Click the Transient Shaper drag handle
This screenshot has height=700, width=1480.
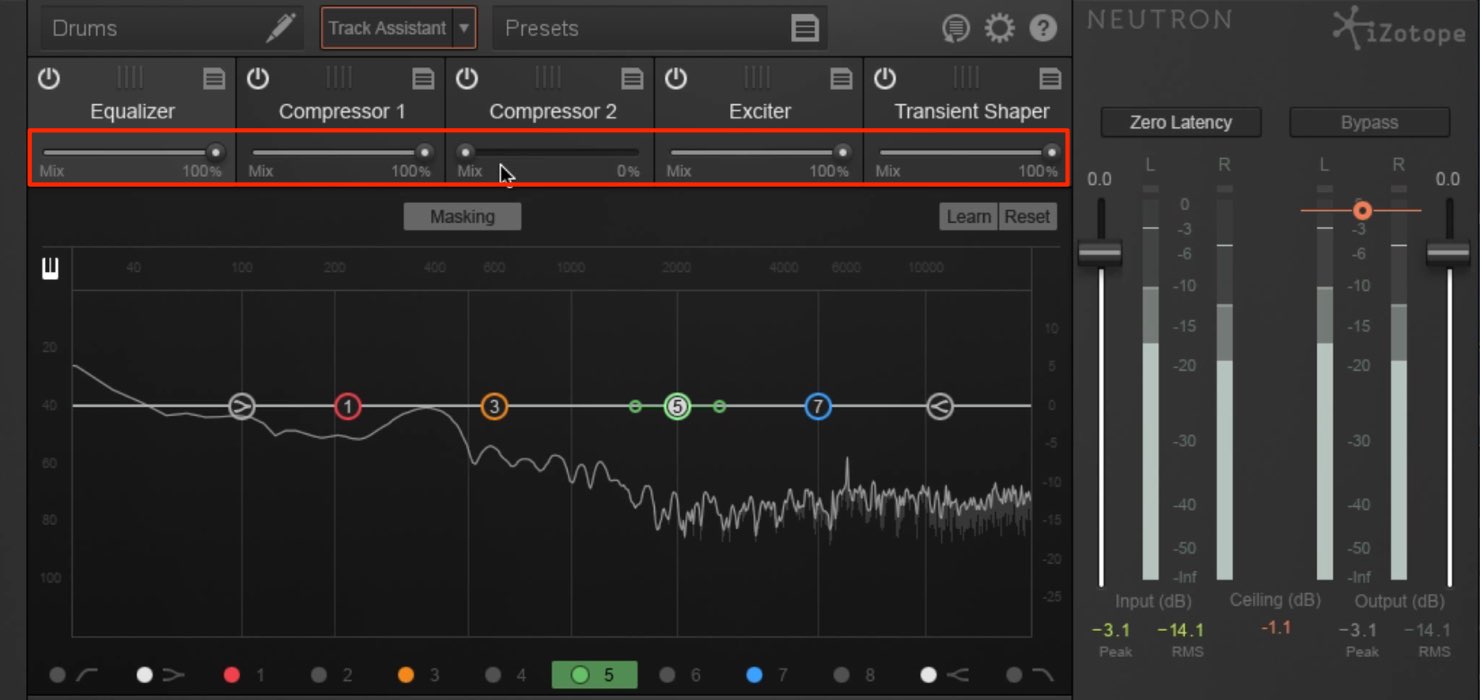coord(966,78)
